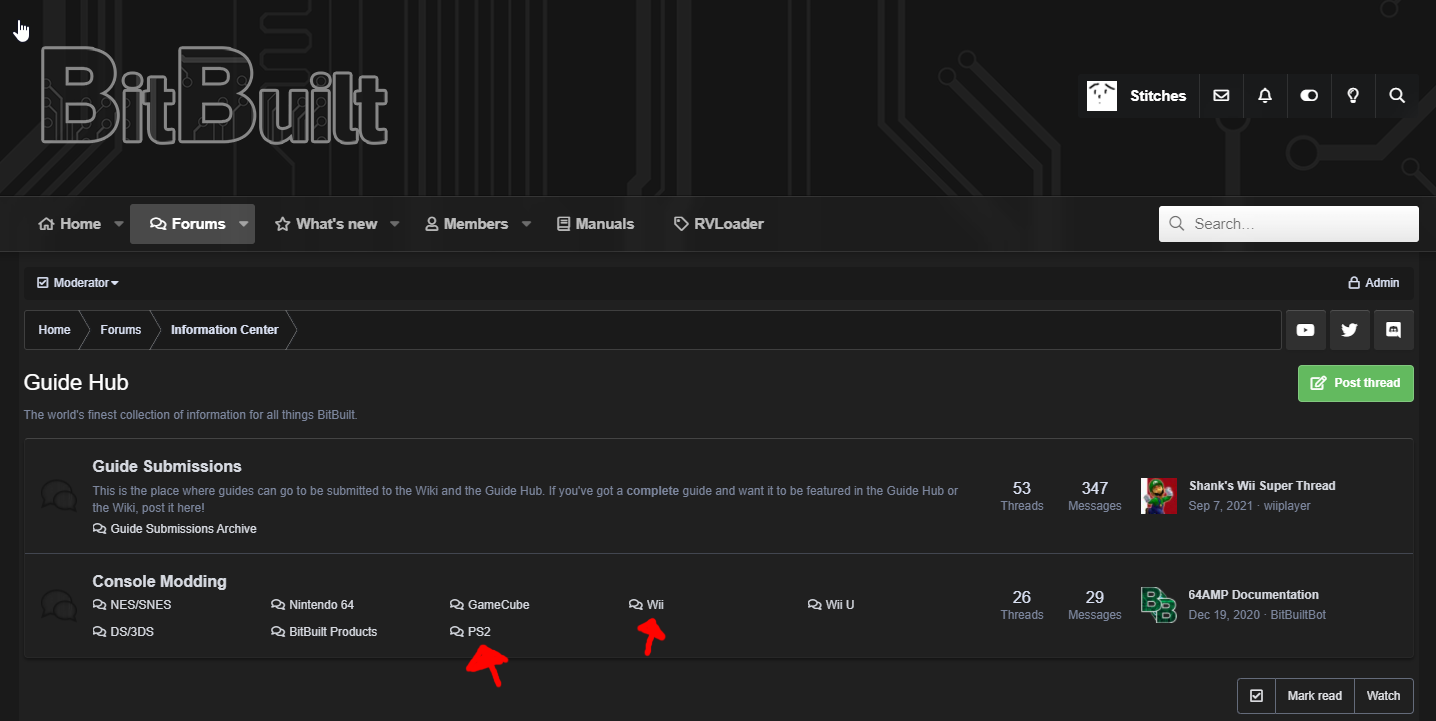This screenshot has width=1436, height=721.
Task: Expand the Forums menu dropdown arrow
Action: tap(243, 224)
